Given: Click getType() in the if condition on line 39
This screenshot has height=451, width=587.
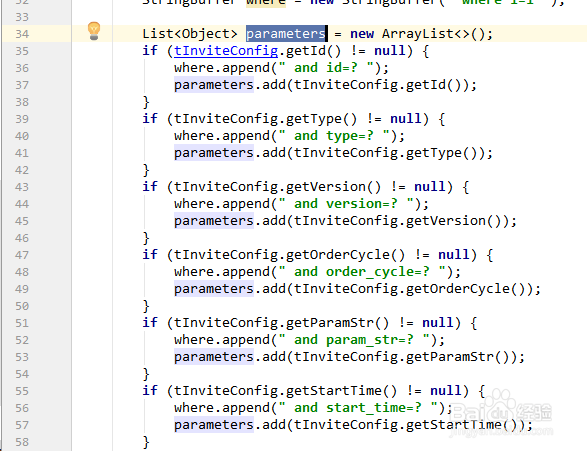Looking at the screenshot, I should (322, 119).
